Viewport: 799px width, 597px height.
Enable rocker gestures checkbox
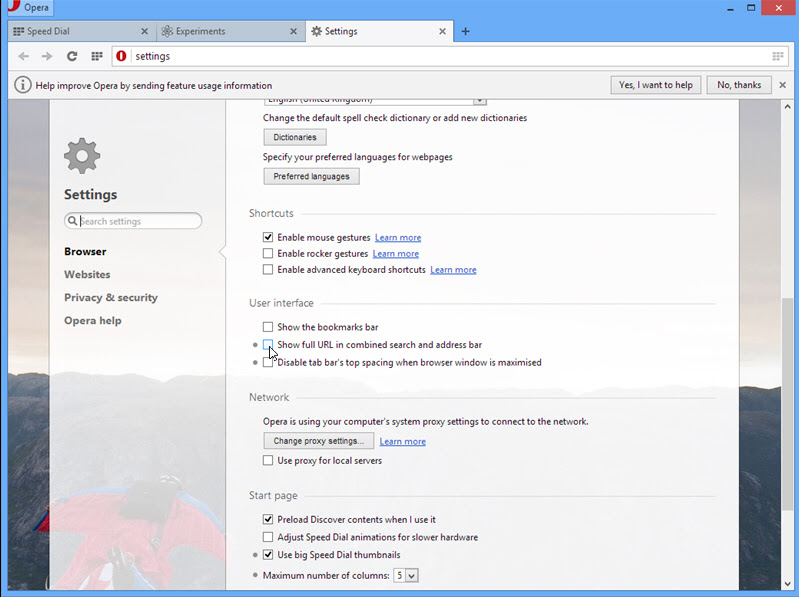click(268, 253)
